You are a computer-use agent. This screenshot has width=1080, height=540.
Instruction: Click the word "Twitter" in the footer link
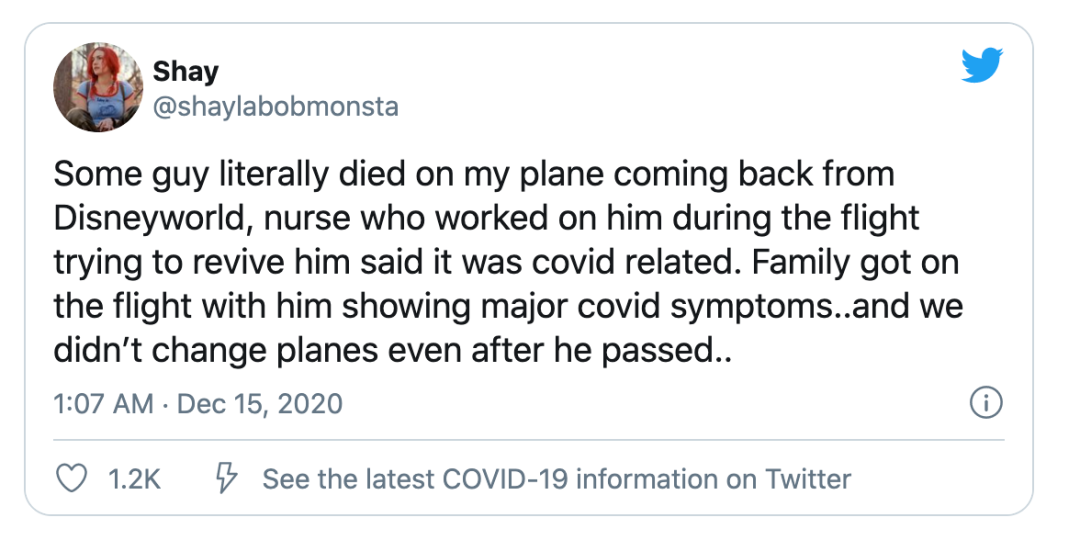pyautogui.click(x=808, y=479)
